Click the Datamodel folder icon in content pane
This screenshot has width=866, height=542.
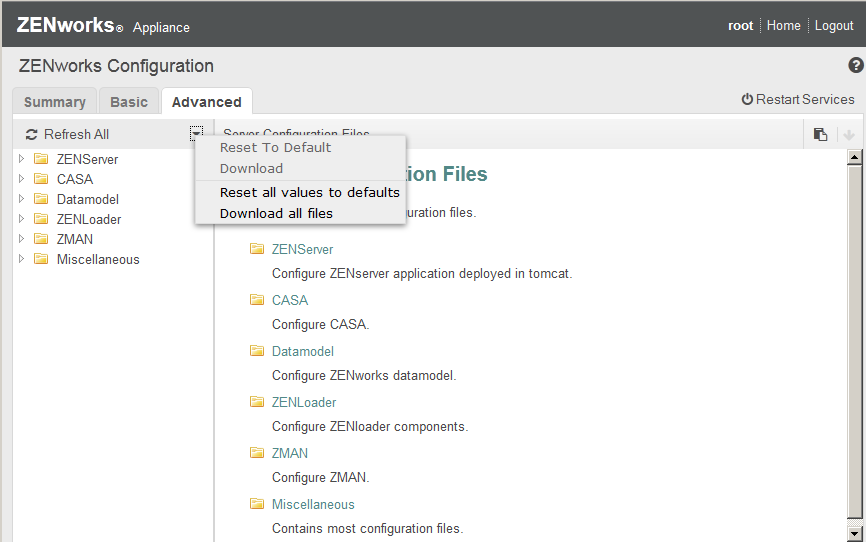click(x=257, y=351)
